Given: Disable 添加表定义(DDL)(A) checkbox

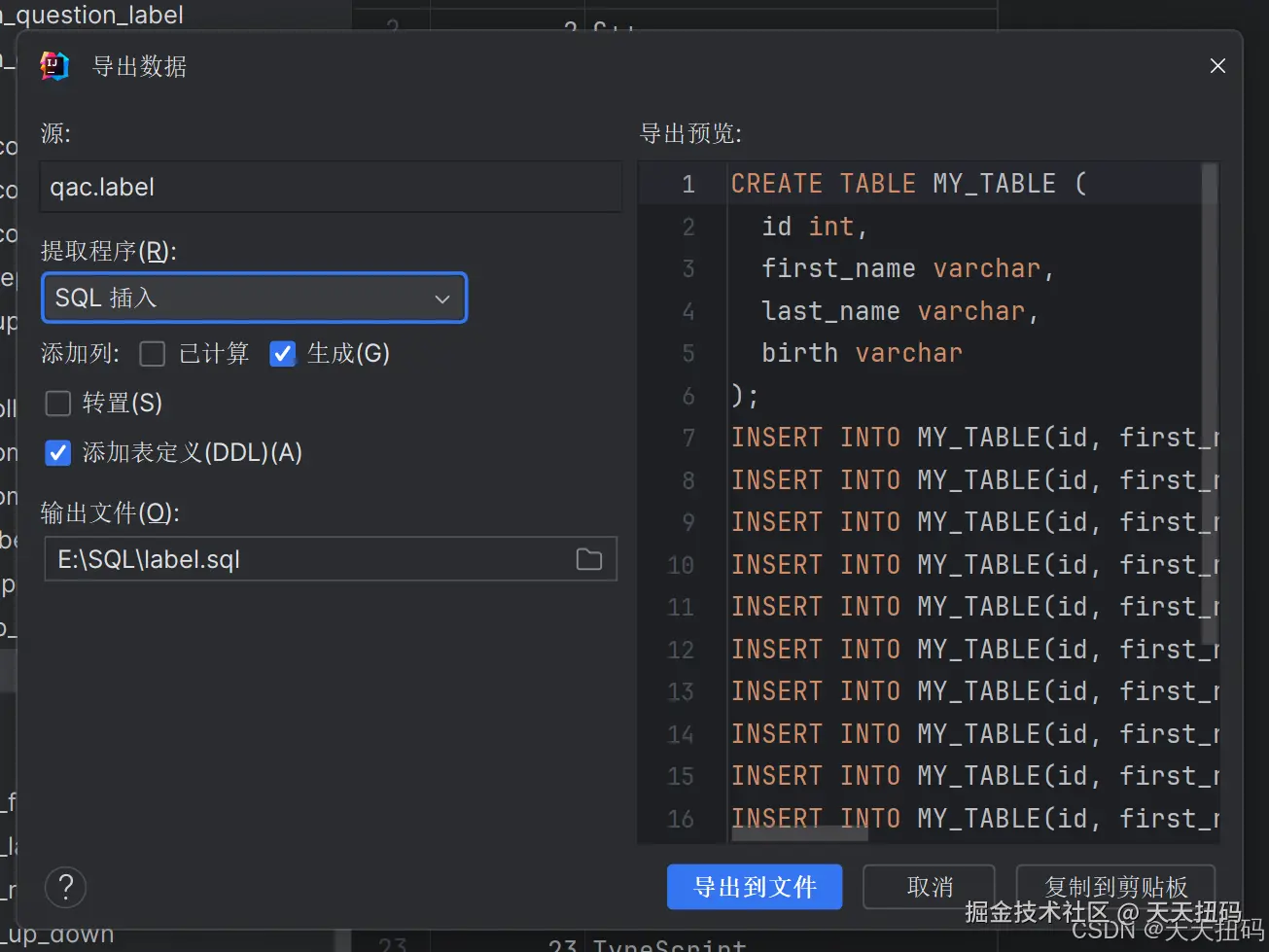Looking at the screenshot, I should 58,453.
